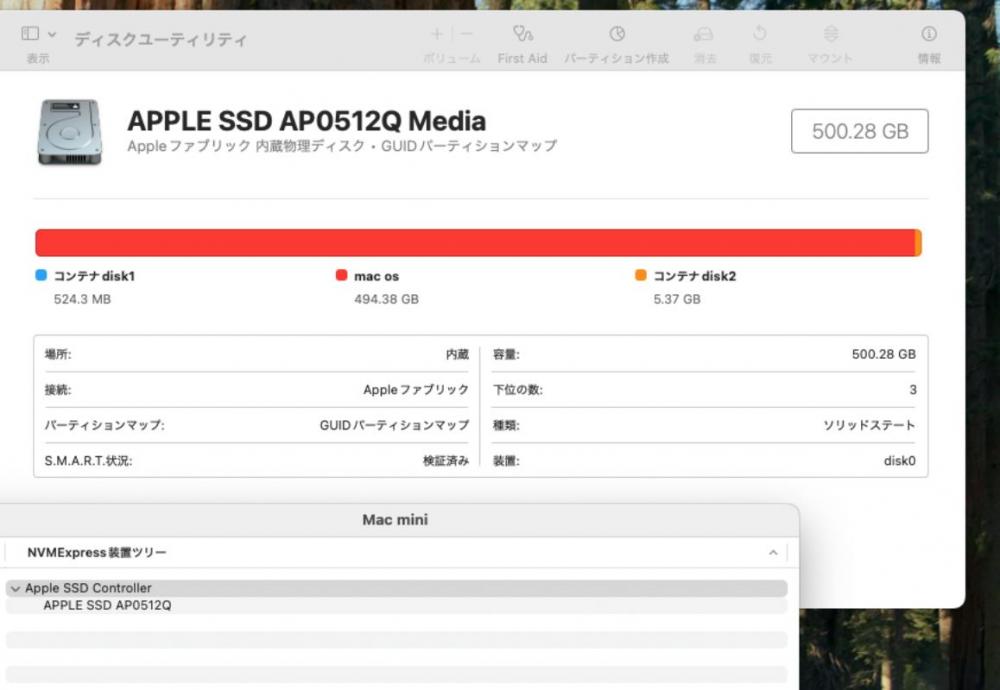The height and width of the screenshot is (690, 1000).
Task: Click the 消去 erase toolbar icon
Action: pos(703,33)
